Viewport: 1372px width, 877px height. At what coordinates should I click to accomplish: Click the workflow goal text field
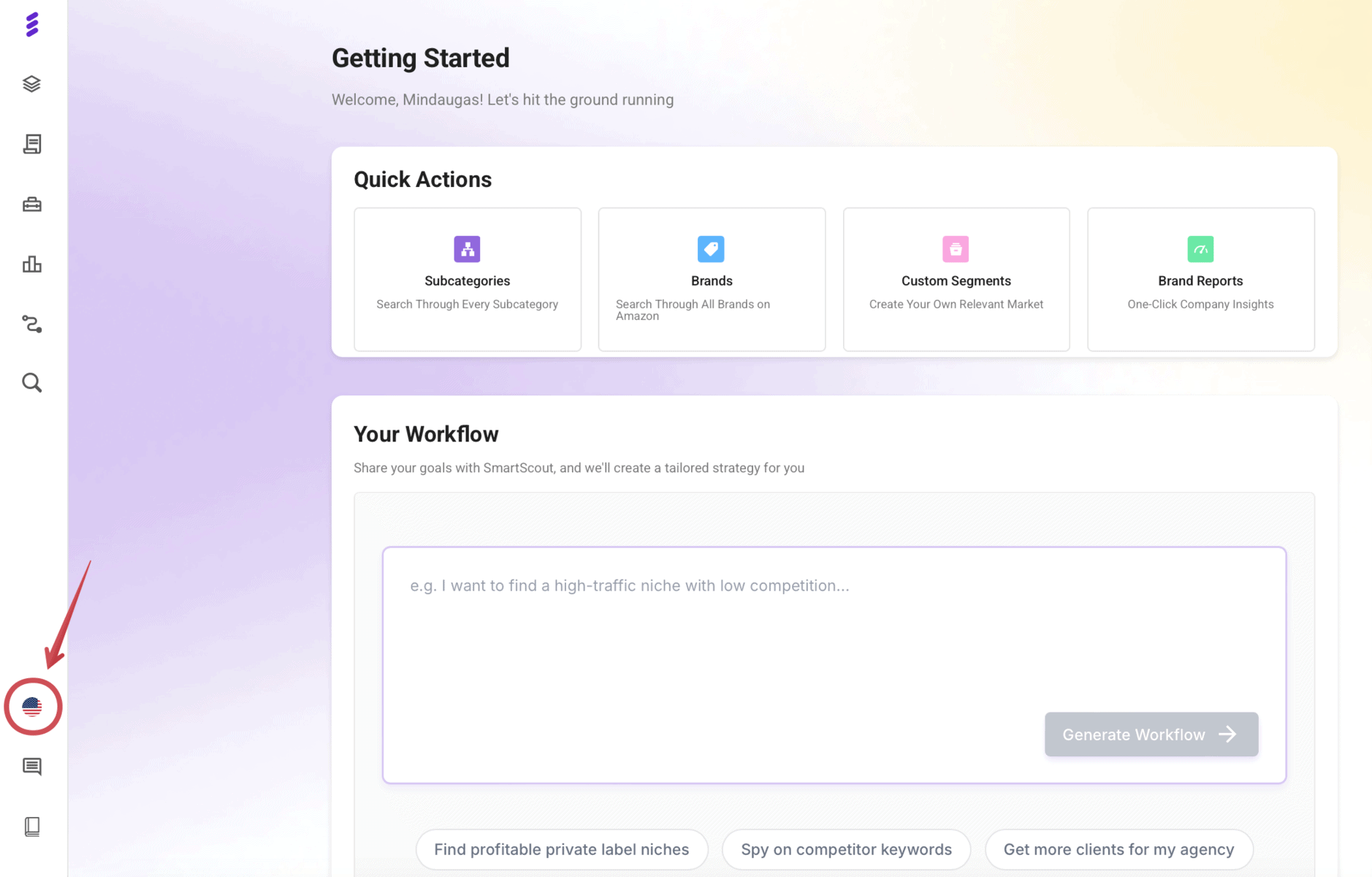tap(833, 629)
